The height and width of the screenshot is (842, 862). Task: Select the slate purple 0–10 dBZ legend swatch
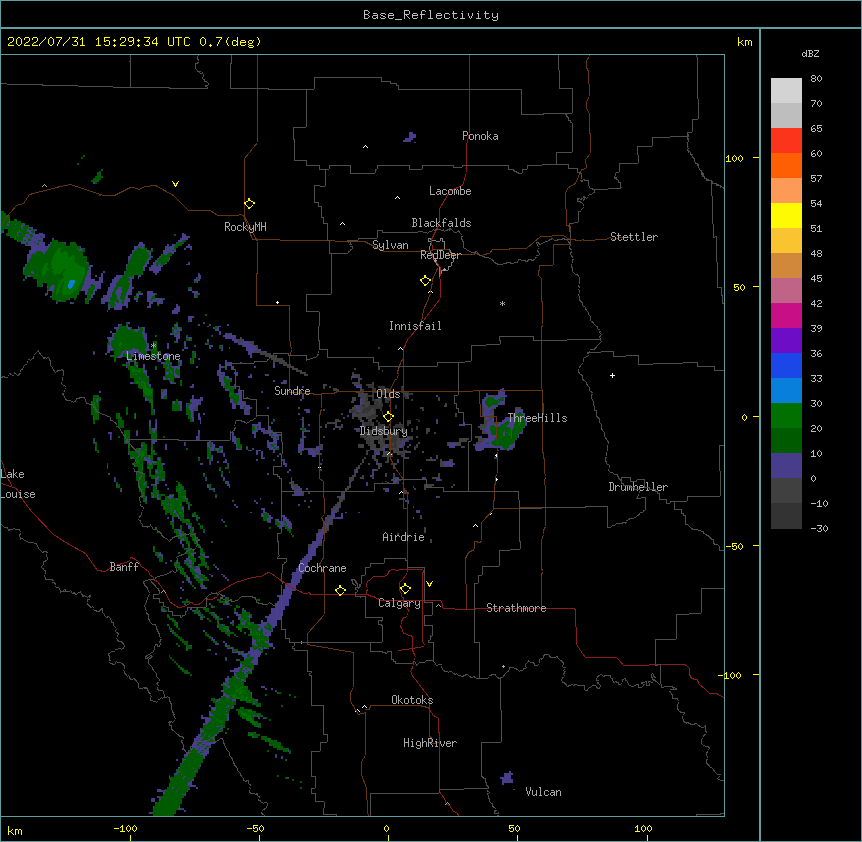pyautogui.click(x=786, y=466)
